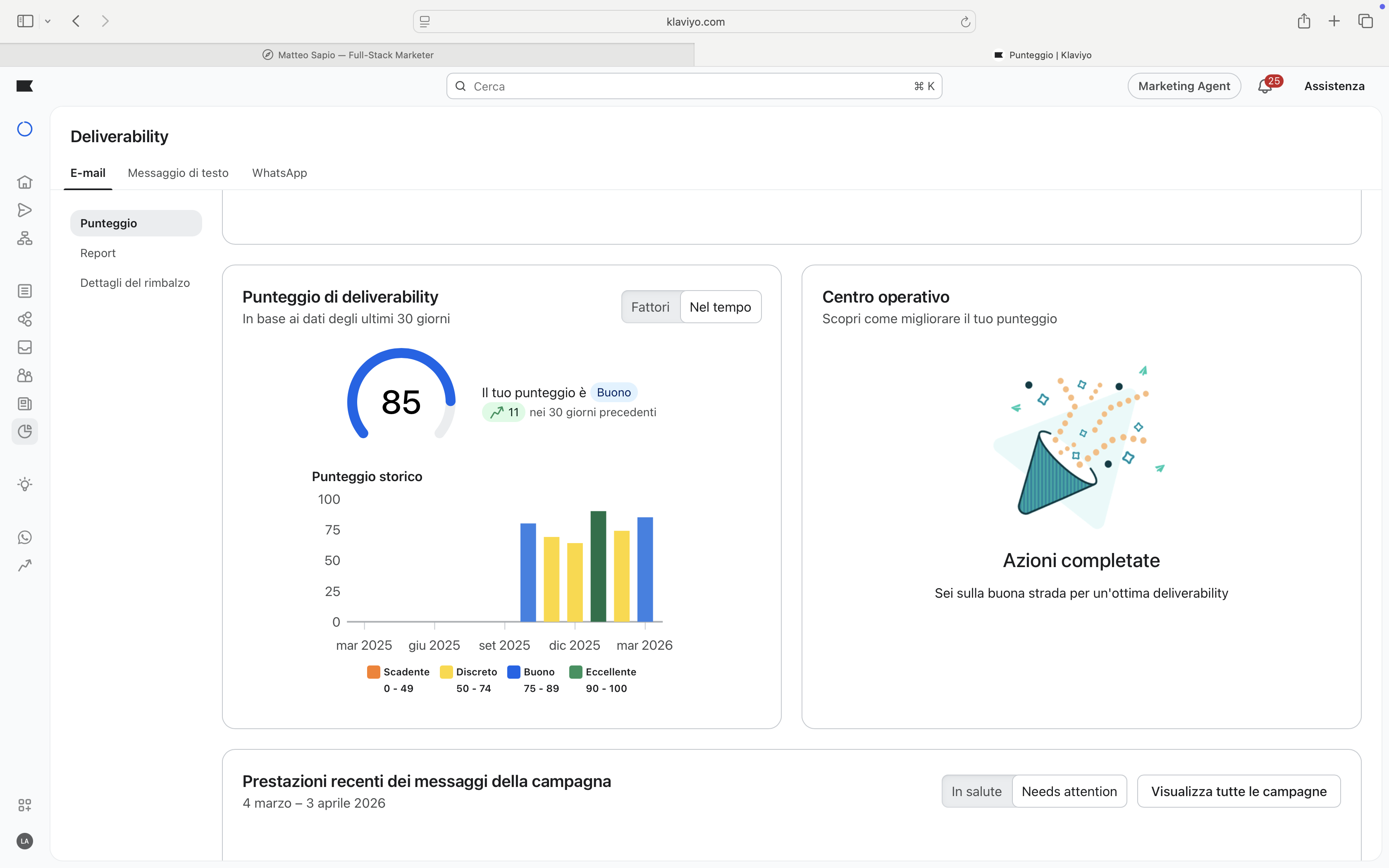Open Report in the side menu
1389x868 pixels.
[98, 253]
